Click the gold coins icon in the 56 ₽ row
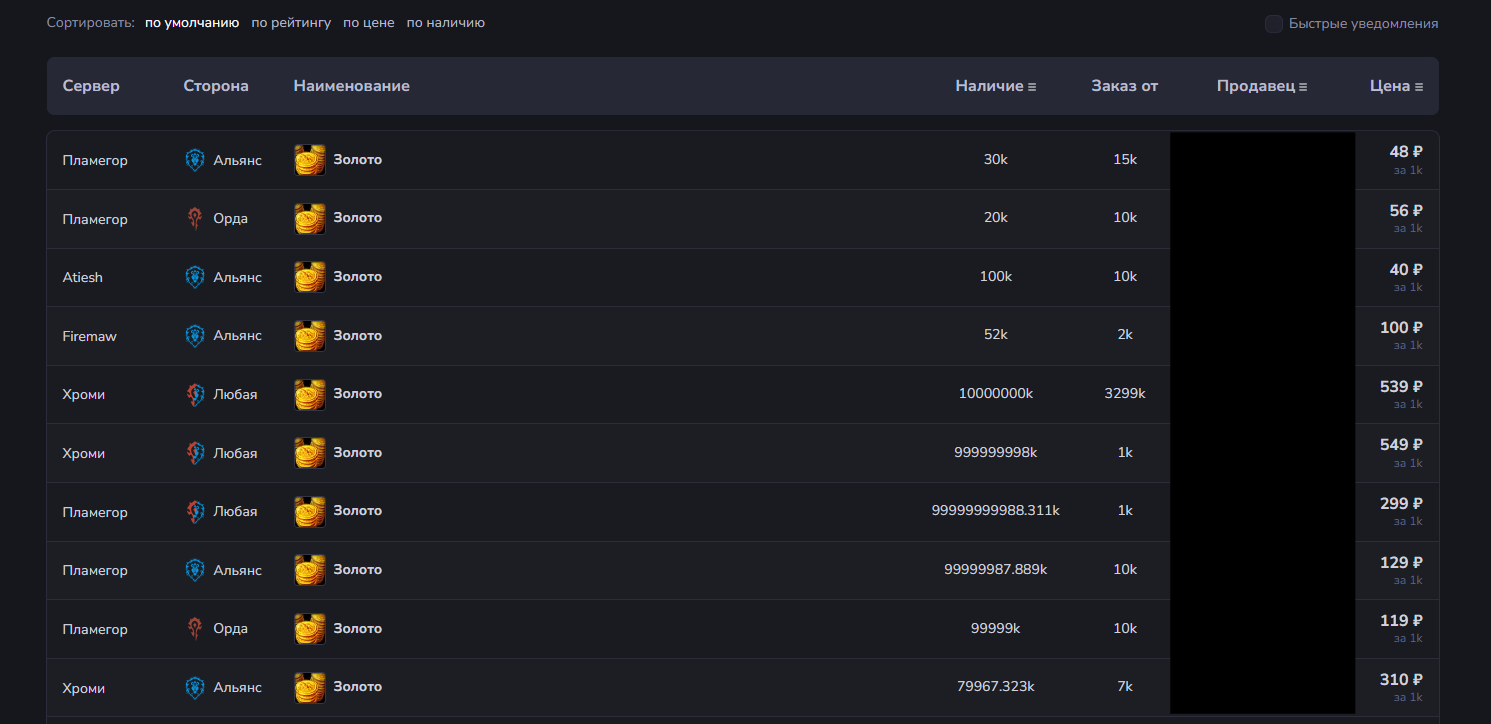This screenshot has width=1491, height=724. (310, 219)
